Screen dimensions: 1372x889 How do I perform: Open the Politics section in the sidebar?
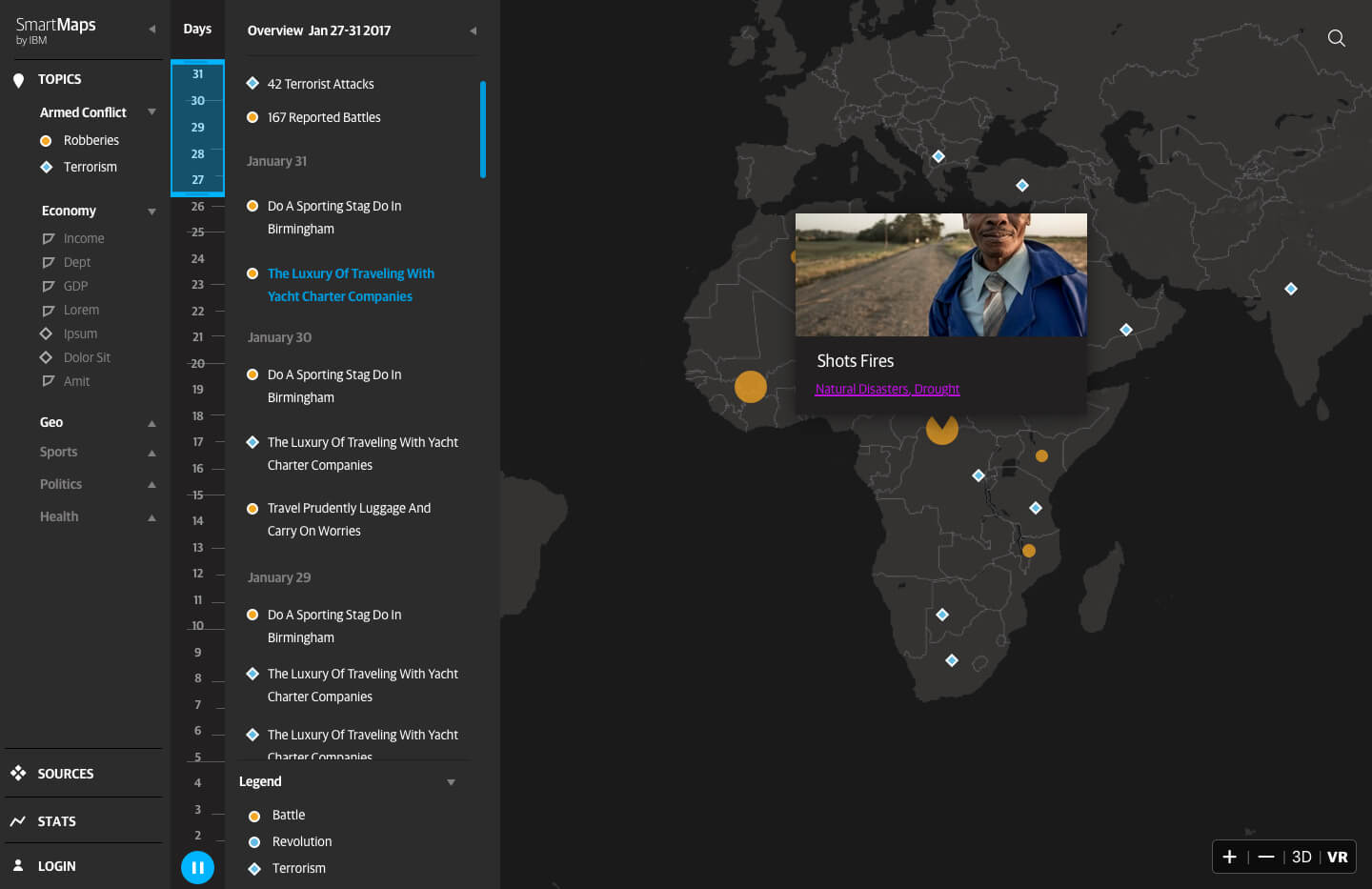151,484
